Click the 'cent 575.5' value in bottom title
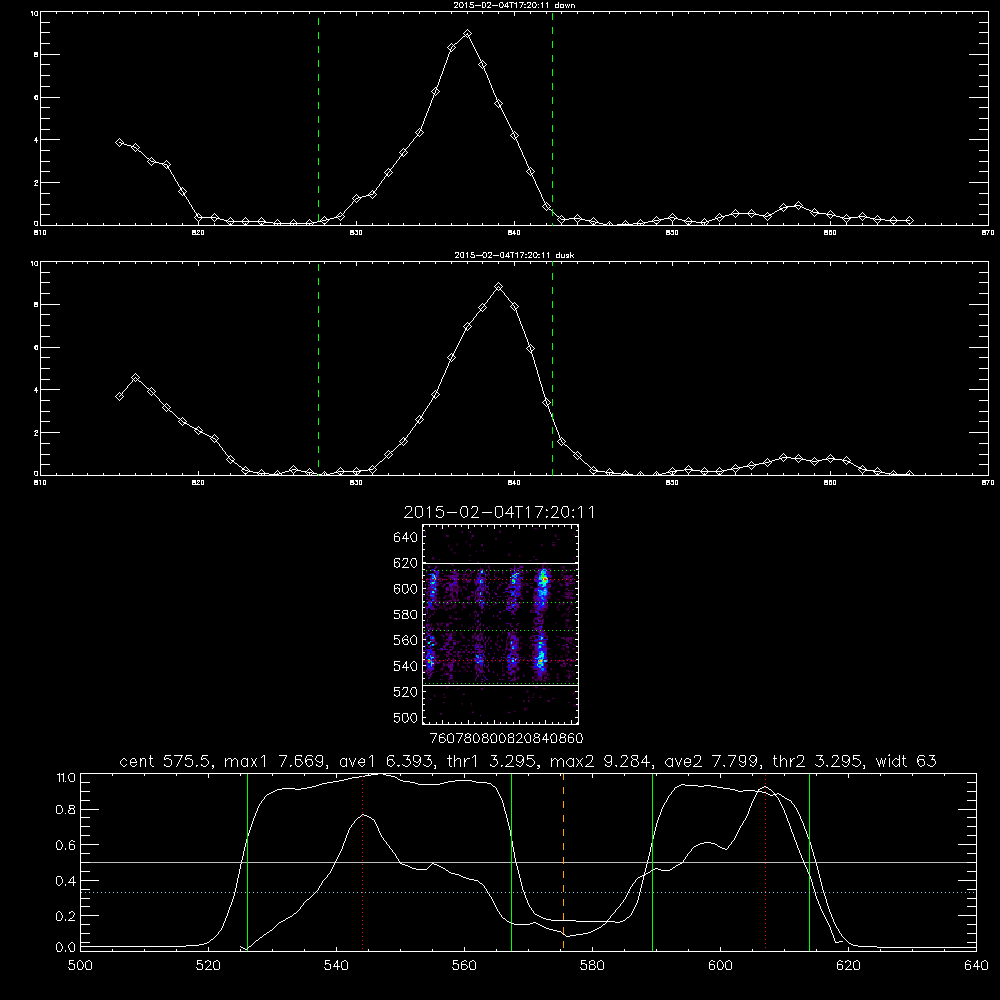1000x1000 pixels. 166,761
